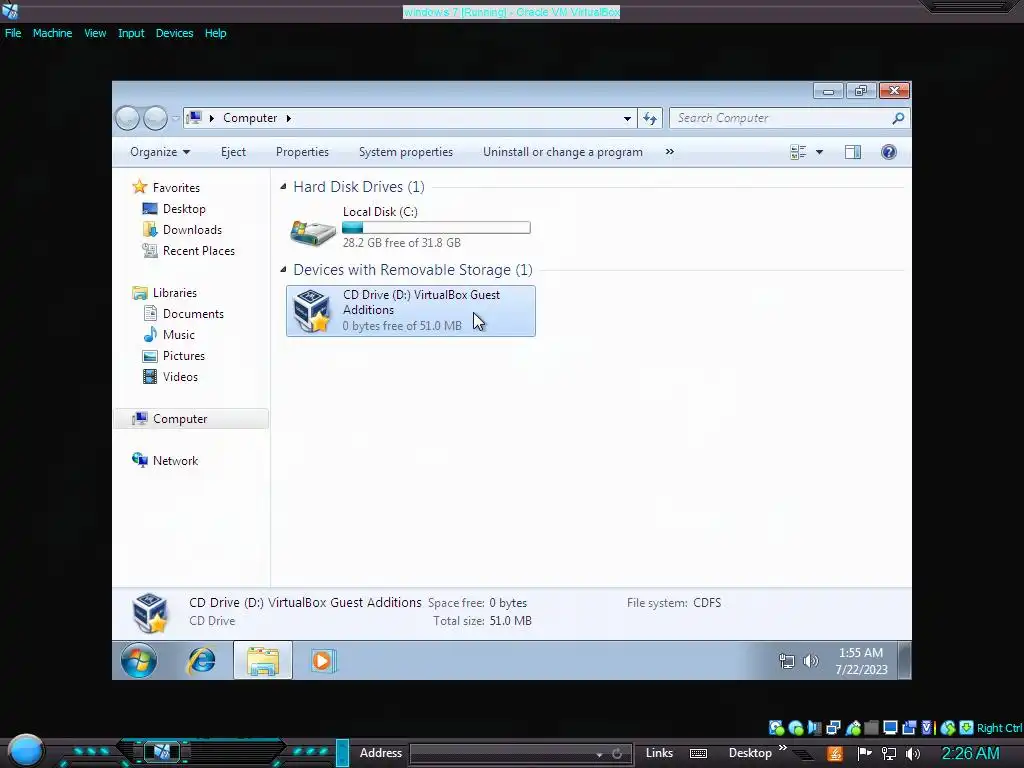
Task: Click VirtualBox optical disk status icon
Action: [795, 728]
